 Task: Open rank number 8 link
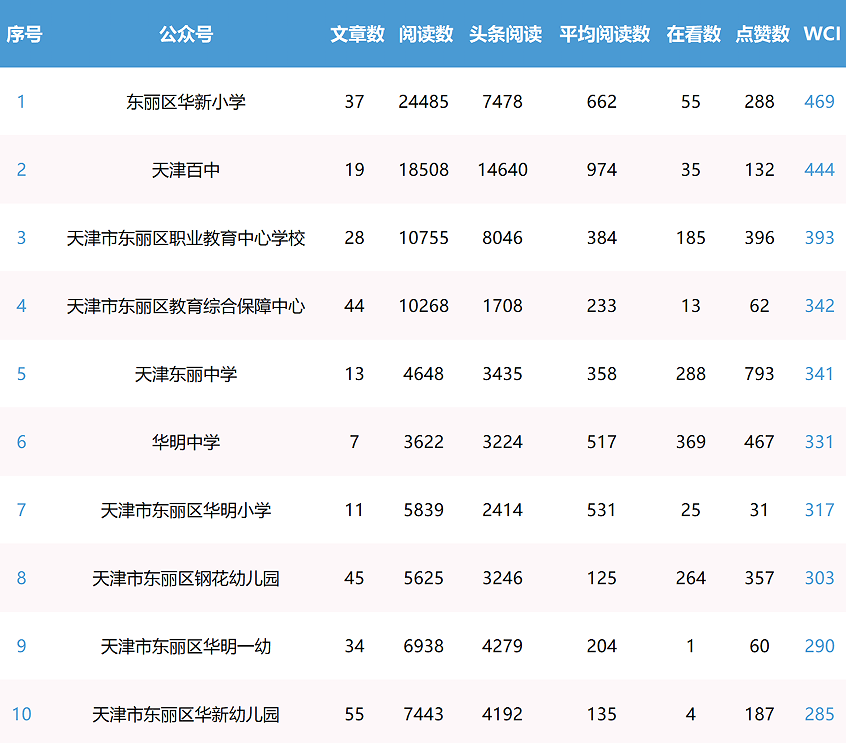(x=21, y=578)
